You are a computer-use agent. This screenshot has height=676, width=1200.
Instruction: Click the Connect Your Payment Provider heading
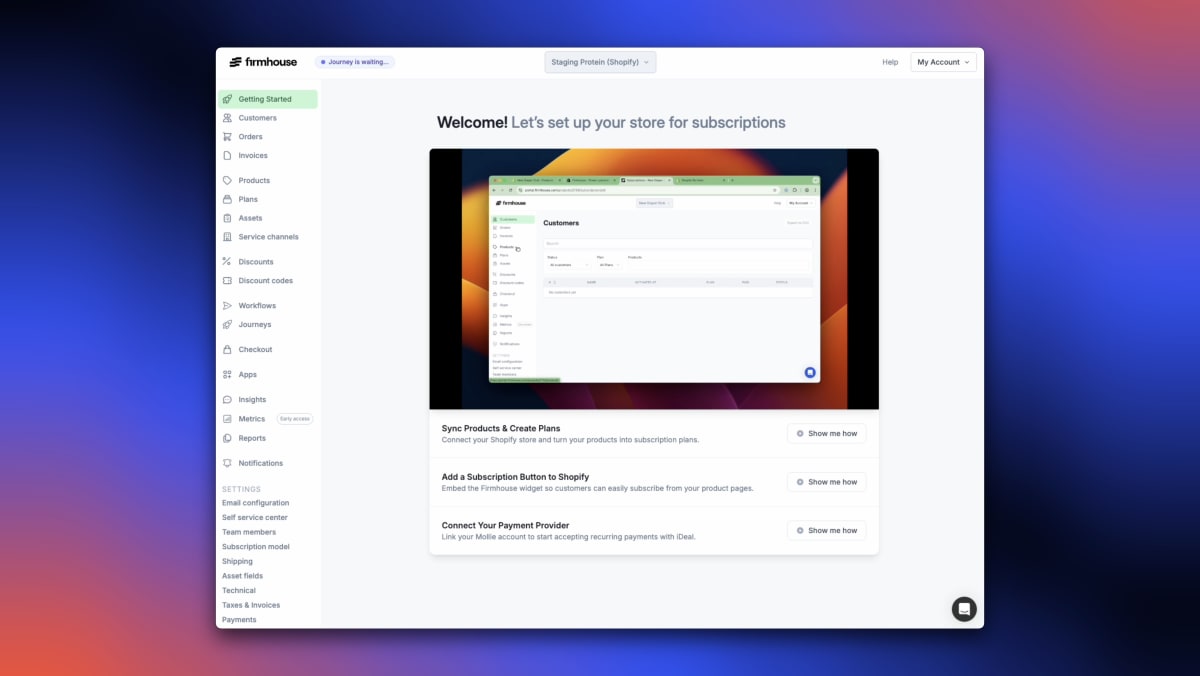[x=505, y=525]
